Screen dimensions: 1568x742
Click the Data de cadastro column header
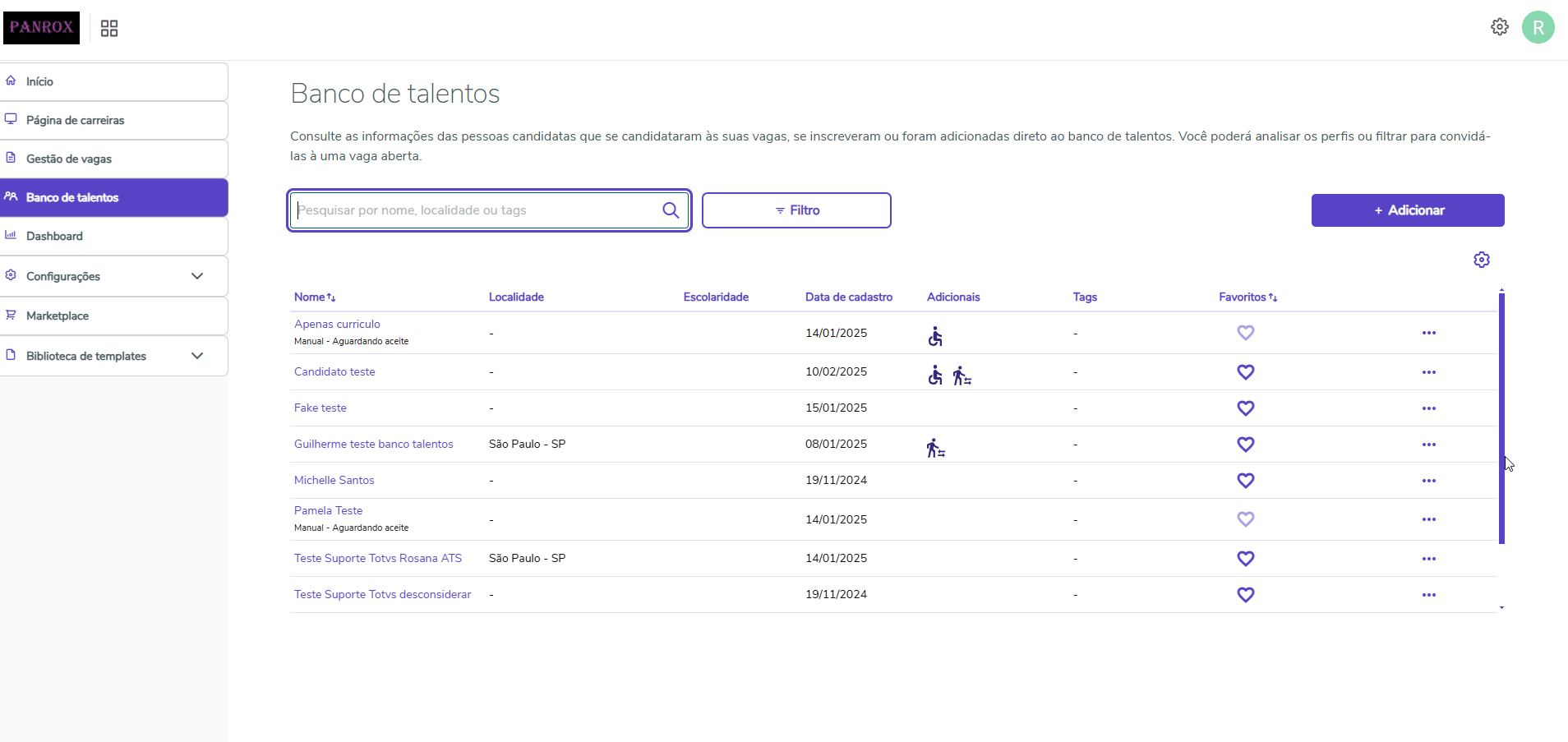pyautogui.click(x=849, y=297)
